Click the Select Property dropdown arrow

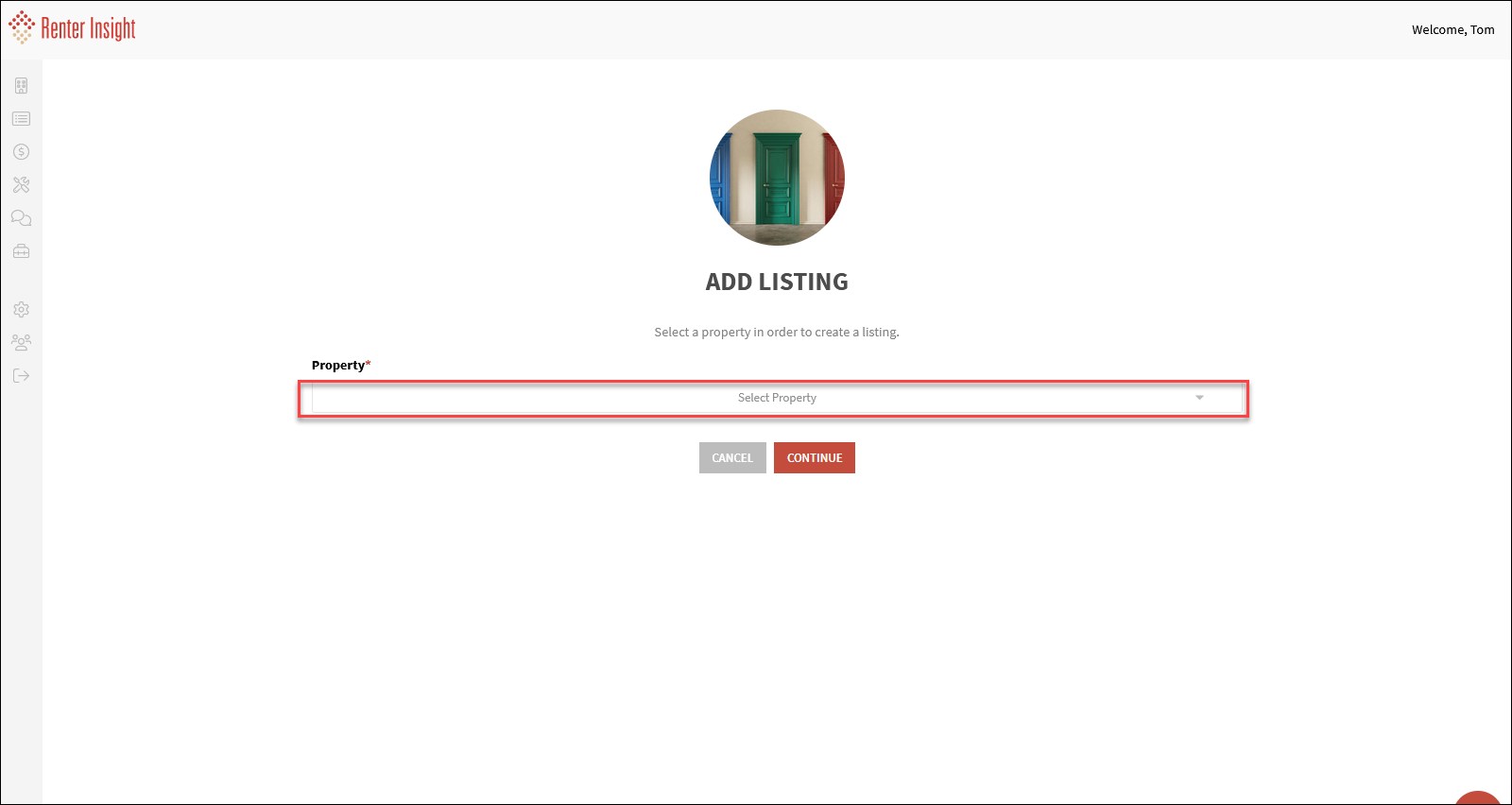(1199, 398)
